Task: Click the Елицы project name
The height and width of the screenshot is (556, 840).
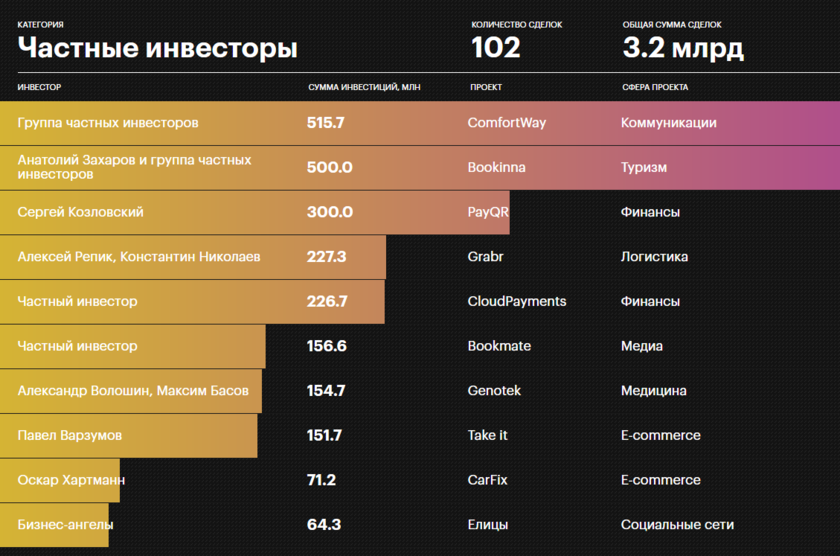Action: click(x=488, y=525)
